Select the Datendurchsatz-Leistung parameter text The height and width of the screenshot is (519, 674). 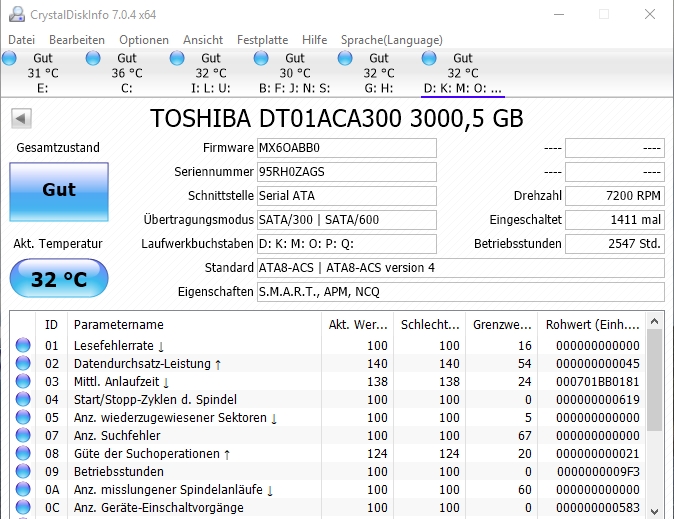(x=147, y=364)
